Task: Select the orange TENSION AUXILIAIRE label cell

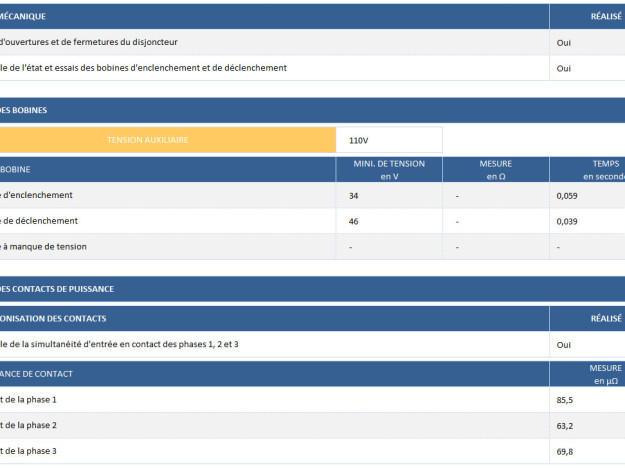Action: (x=167, y=140)
